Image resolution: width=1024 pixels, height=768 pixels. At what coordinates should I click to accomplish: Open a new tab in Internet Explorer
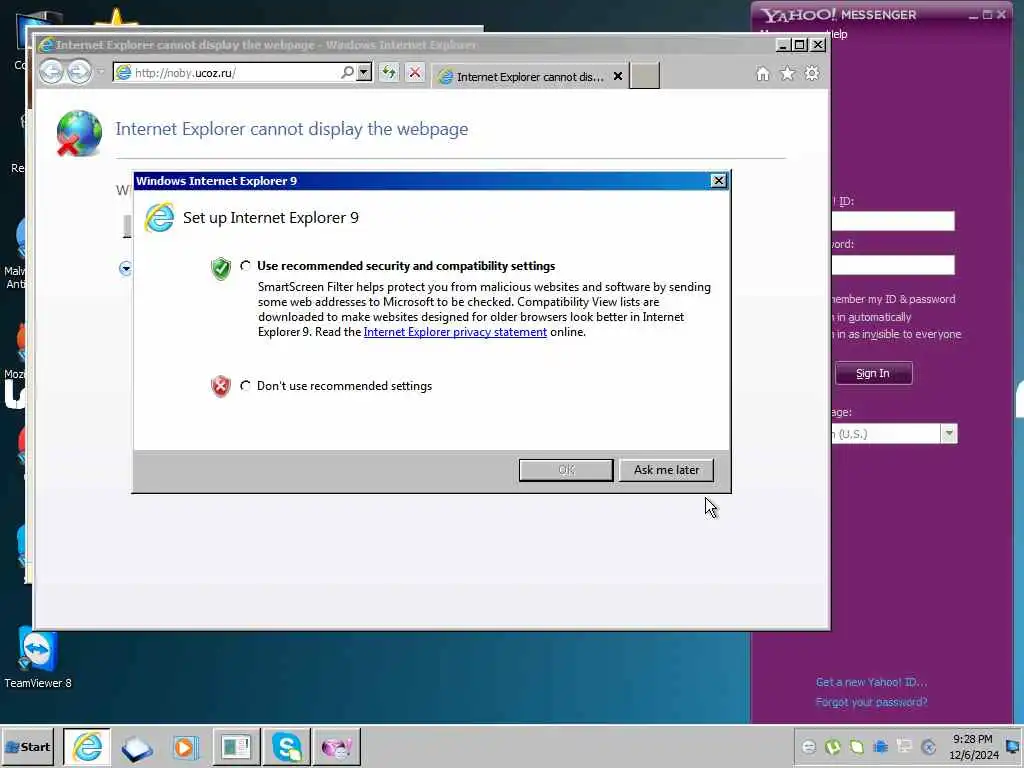pos(644,76)
